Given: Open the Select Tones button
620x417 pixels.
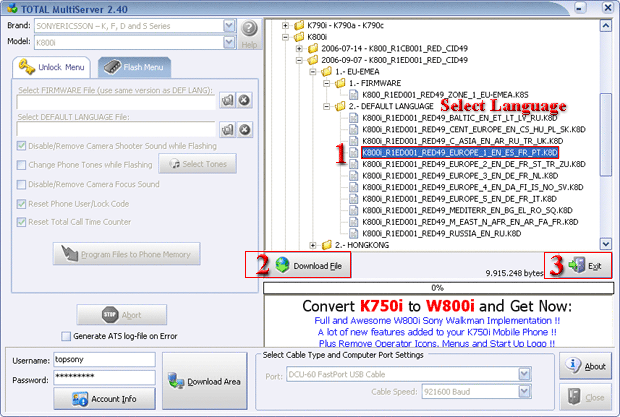Looking at the screenshot, I should tap(197, 164).
